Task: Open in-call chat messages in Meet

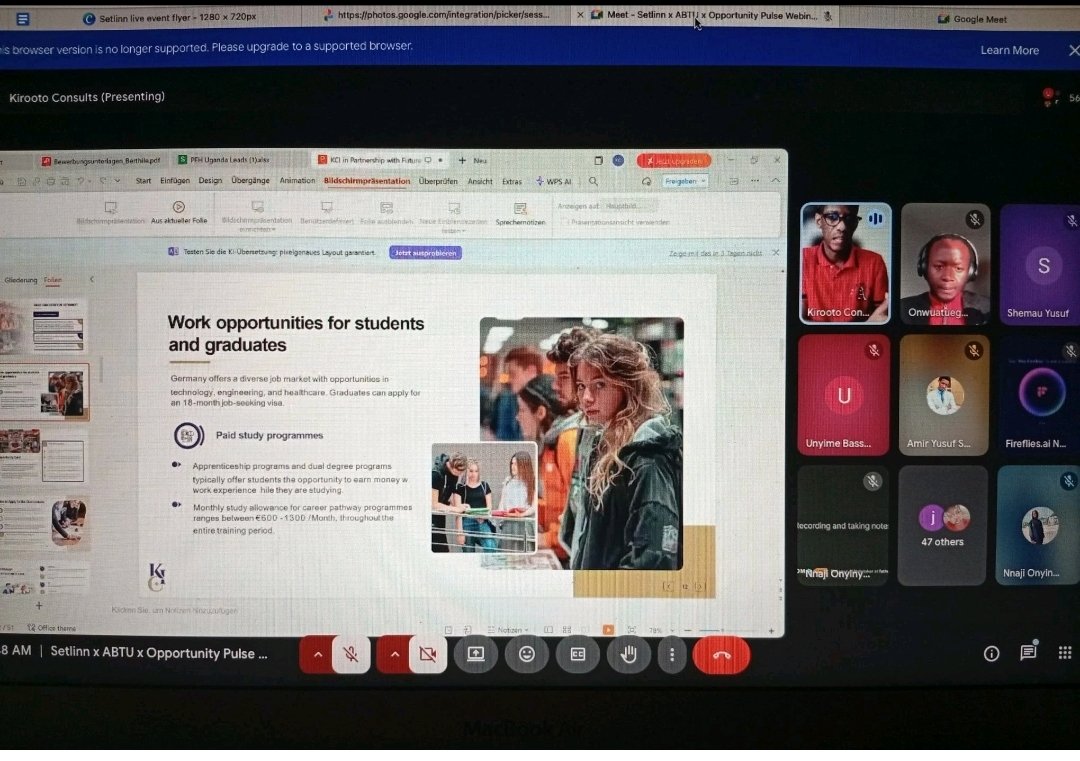Action: click(x=1028, y=653)
